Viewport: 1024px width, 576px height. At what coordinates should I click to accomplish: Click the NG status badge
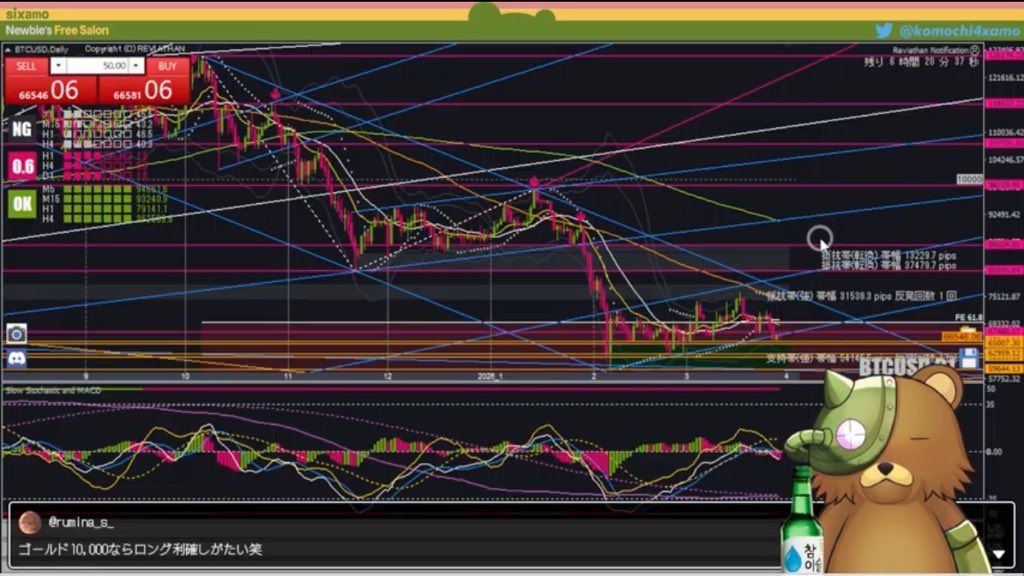click(22, 129)
